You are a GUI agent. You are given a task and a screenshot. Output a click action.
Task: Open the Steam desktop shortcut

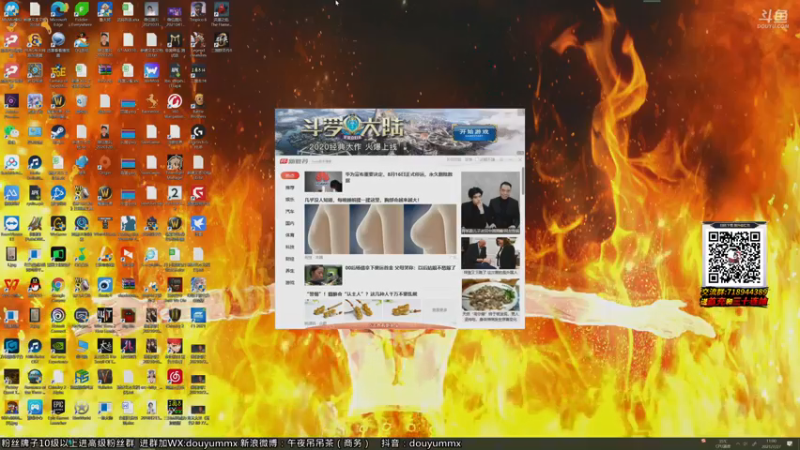click(58, 132)
